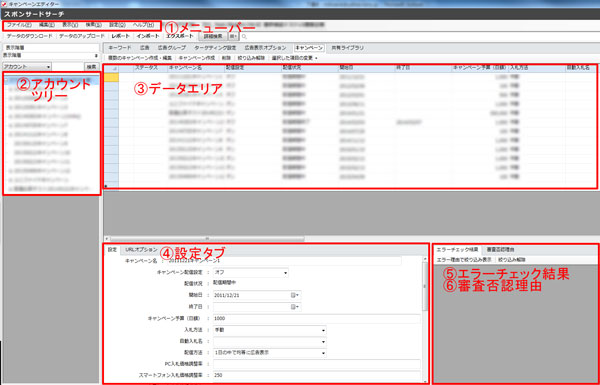
Task: Open the 入札方法 dropdown
Action: pos(270,330)
